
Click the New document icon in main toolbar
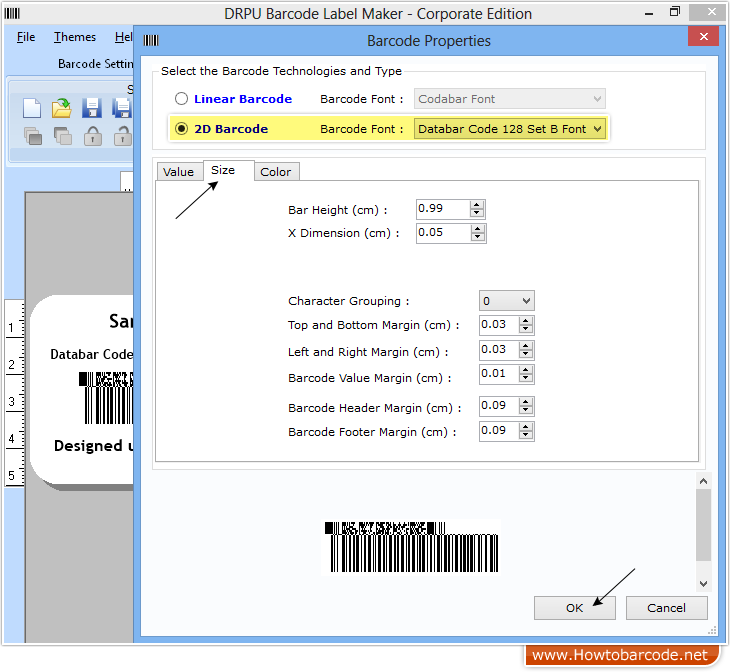tap(32, 108)
